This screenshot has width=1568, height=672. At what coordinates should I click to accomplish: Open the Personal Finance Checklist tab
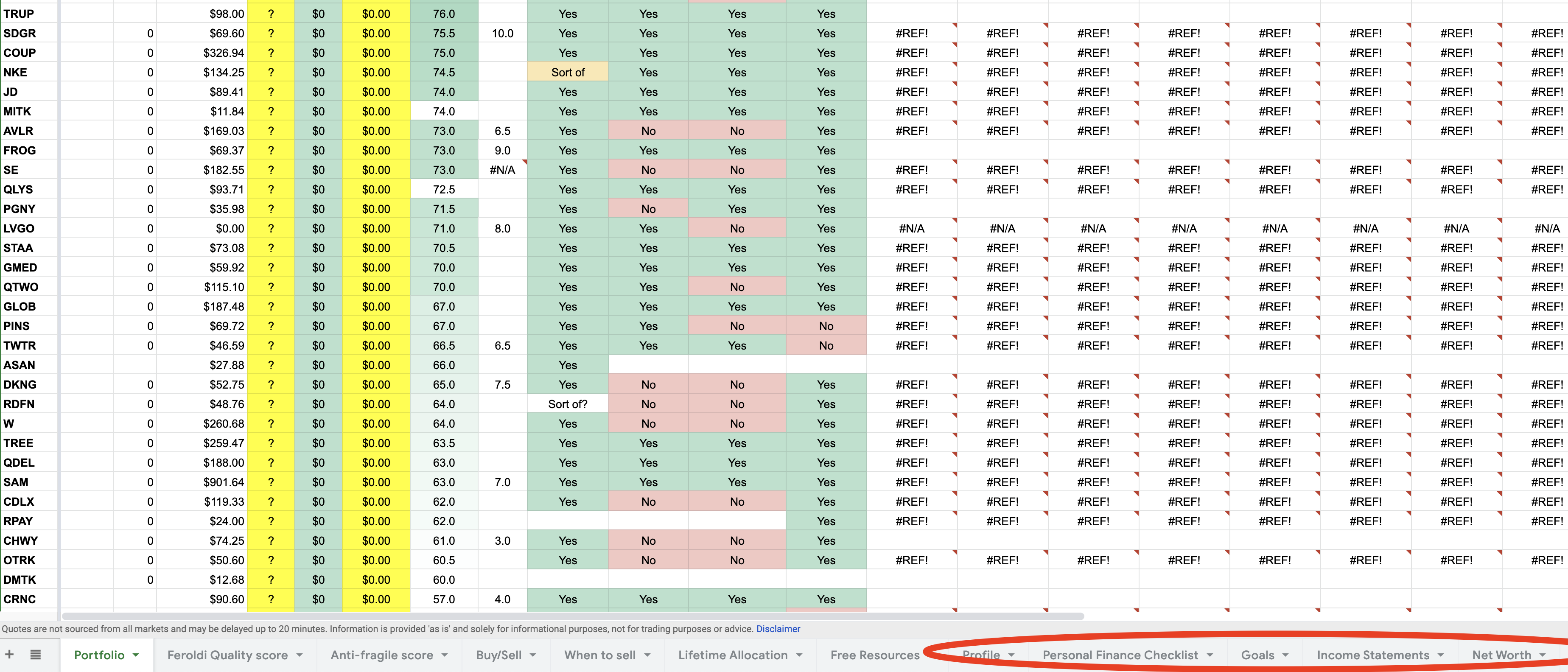(1120, 655)
